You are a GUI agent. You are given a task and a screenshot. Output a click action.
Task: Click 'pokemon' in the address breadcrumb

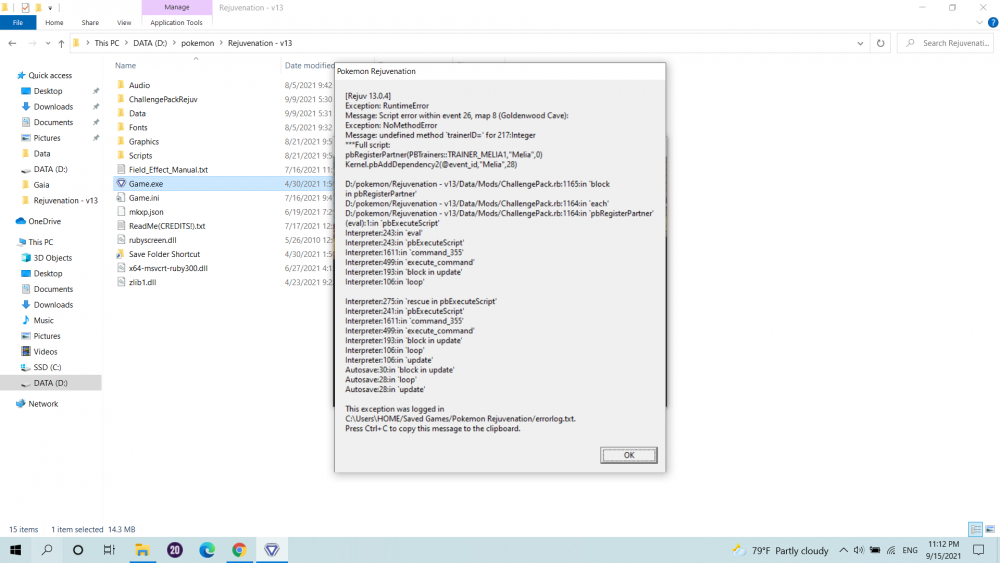coord(197,43)
